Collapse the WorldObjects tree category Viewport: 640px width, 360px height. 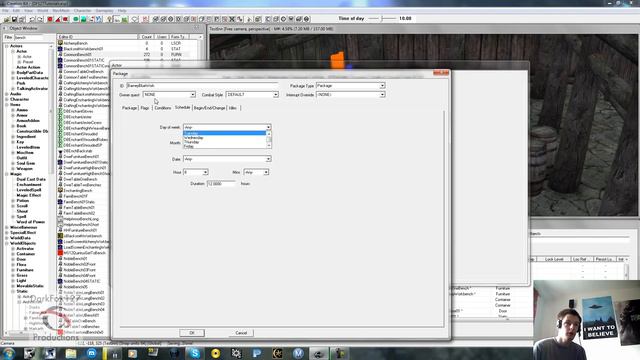point(7,243)
